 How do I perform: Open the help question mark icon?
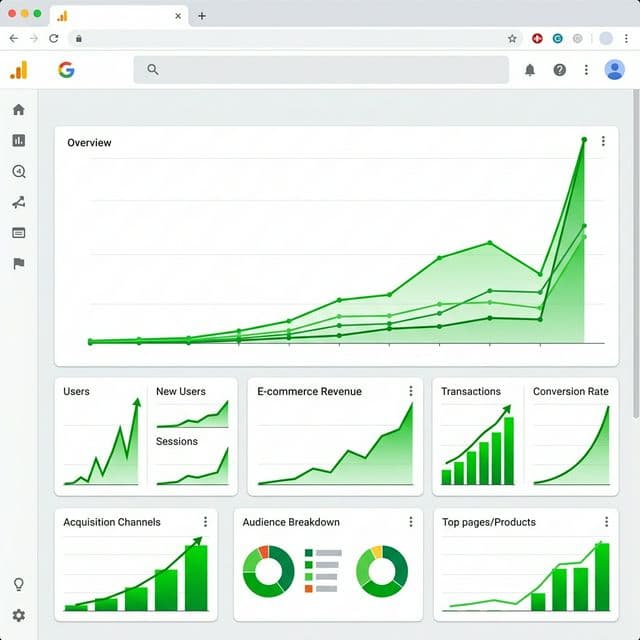tap(559, 70)
